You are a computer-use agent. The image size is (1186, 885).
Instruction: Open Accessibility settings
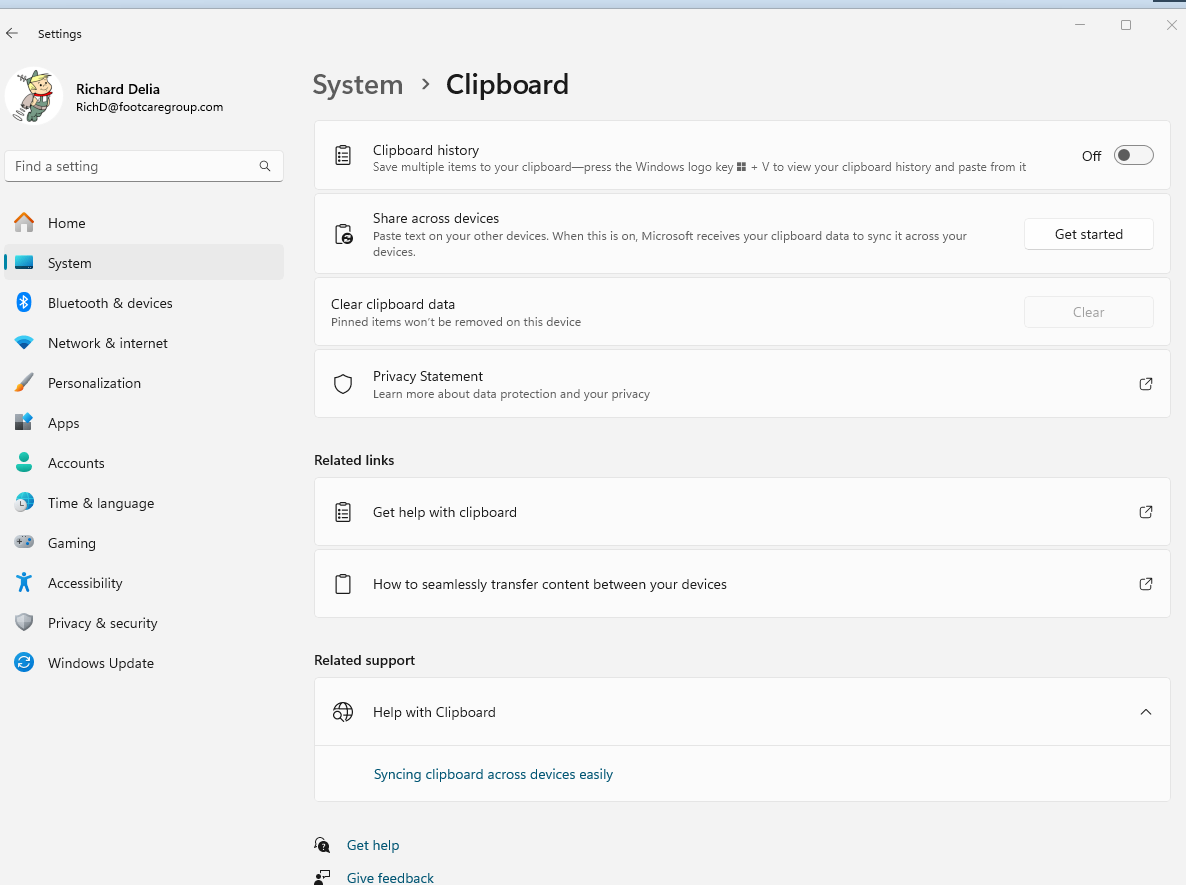144,583
